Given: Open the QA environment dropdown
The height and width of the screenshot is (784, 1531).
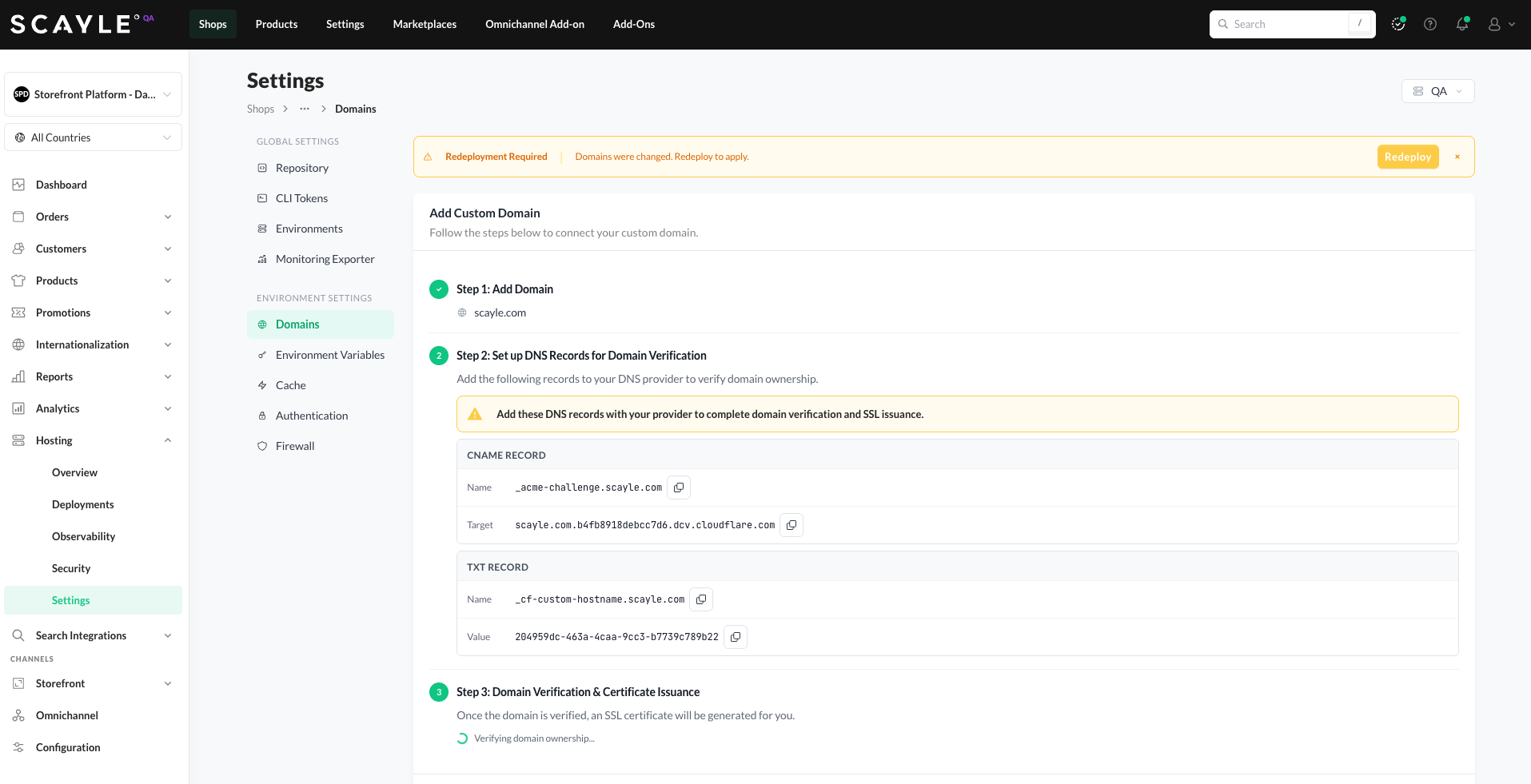Looking at the screenshot, I should [x=1437, y=91].
